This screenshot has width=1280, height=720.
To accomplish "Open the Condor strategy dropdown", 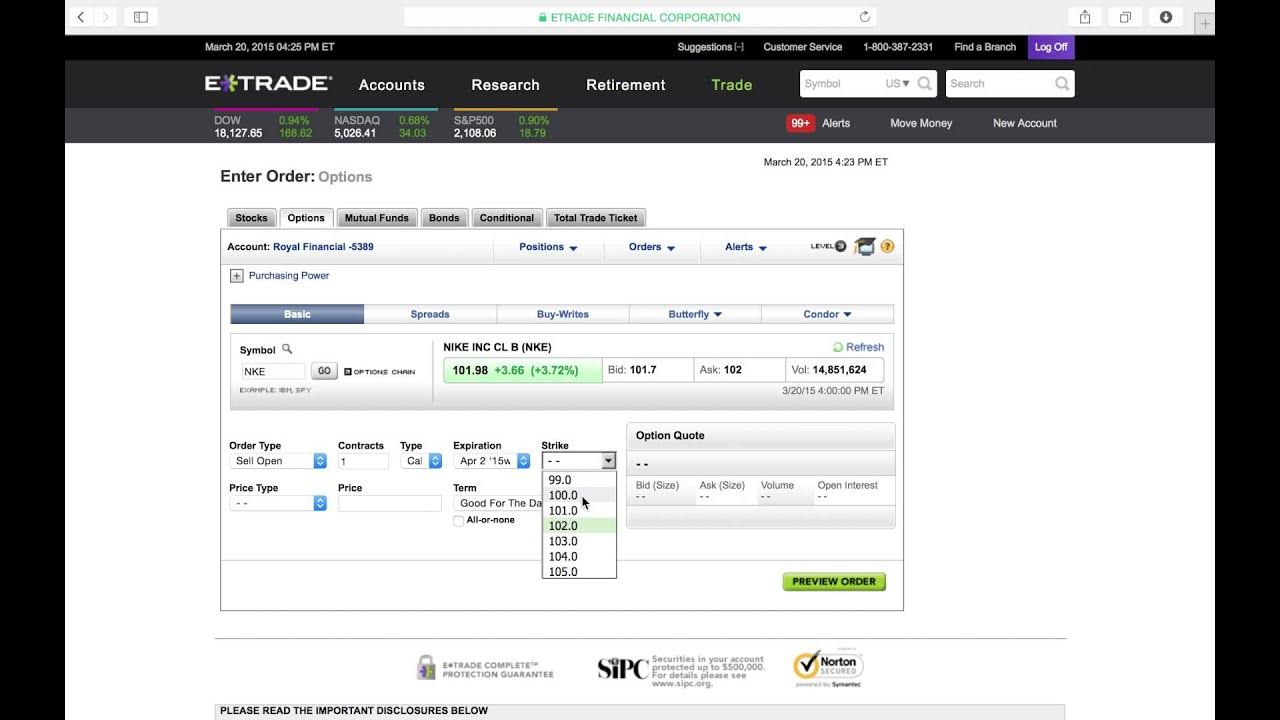I will click(x=827, y=314).
